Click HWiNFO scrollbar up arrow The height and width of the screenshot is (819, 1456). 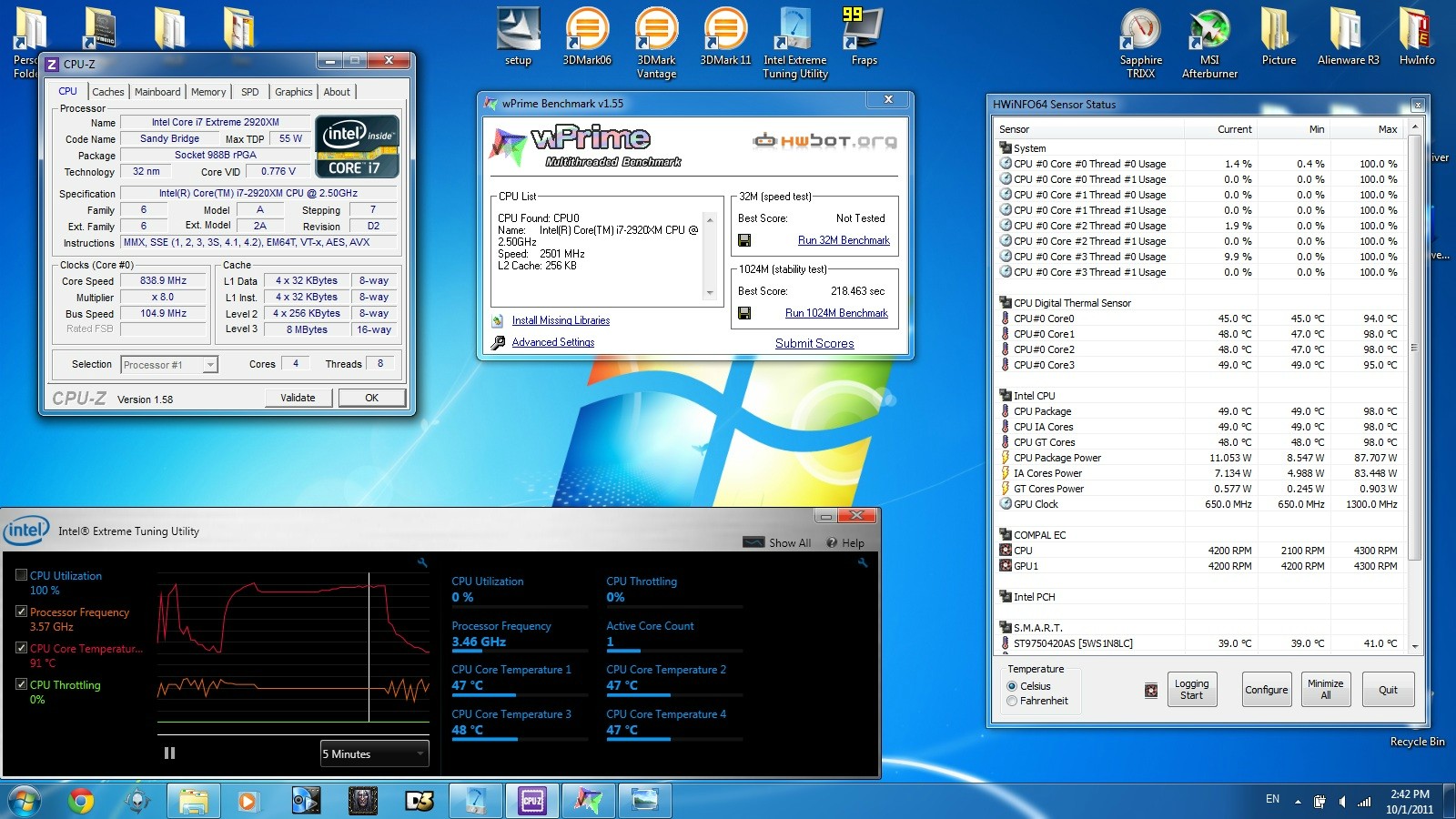point(1414,127)
